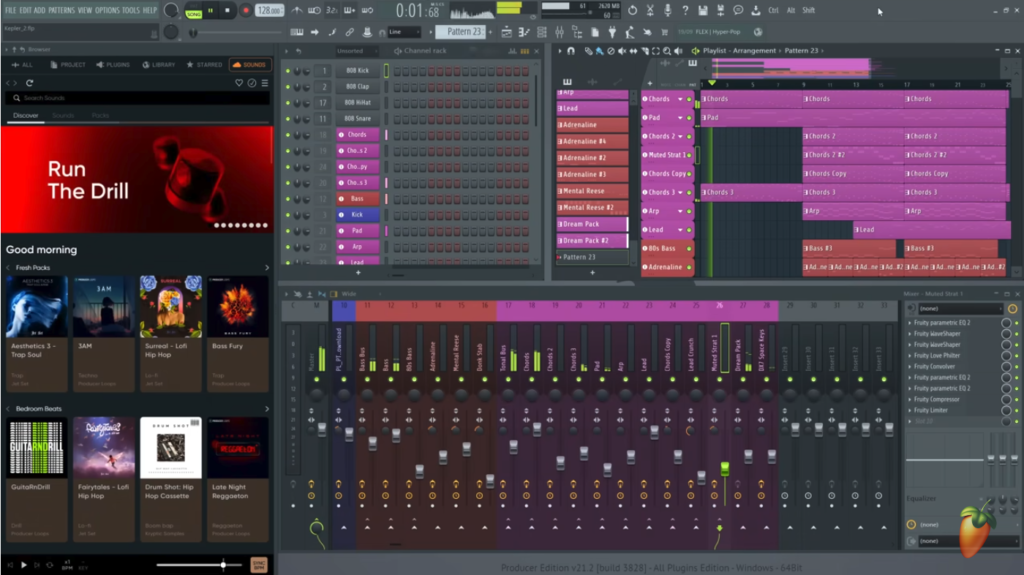Click the 128.000 tempo display
The width and height of the screenshot is (1024, 575).
coord(268,10)
